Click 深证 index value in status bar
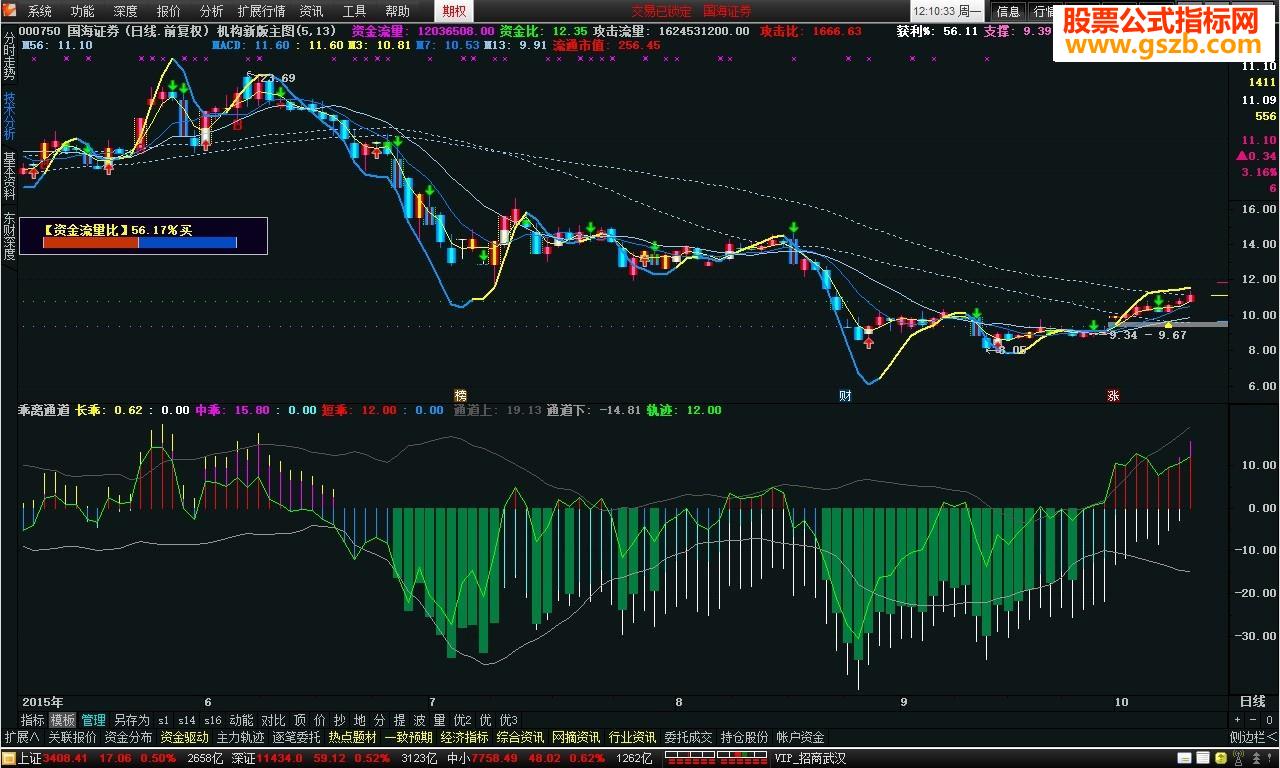The height and width of the screenshot is (768, 1280). [x=281, y=759]
